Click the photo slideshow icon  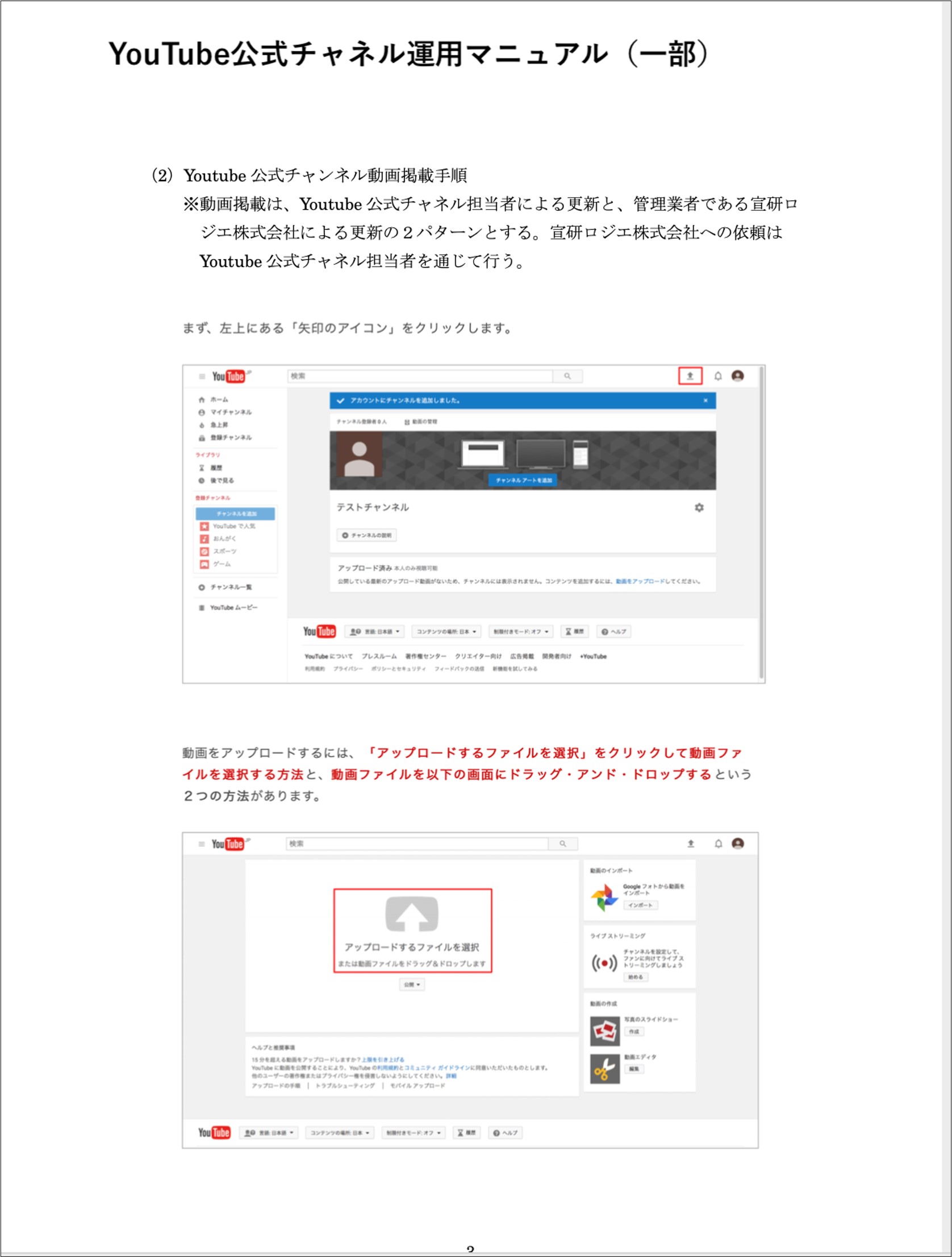605,1032
